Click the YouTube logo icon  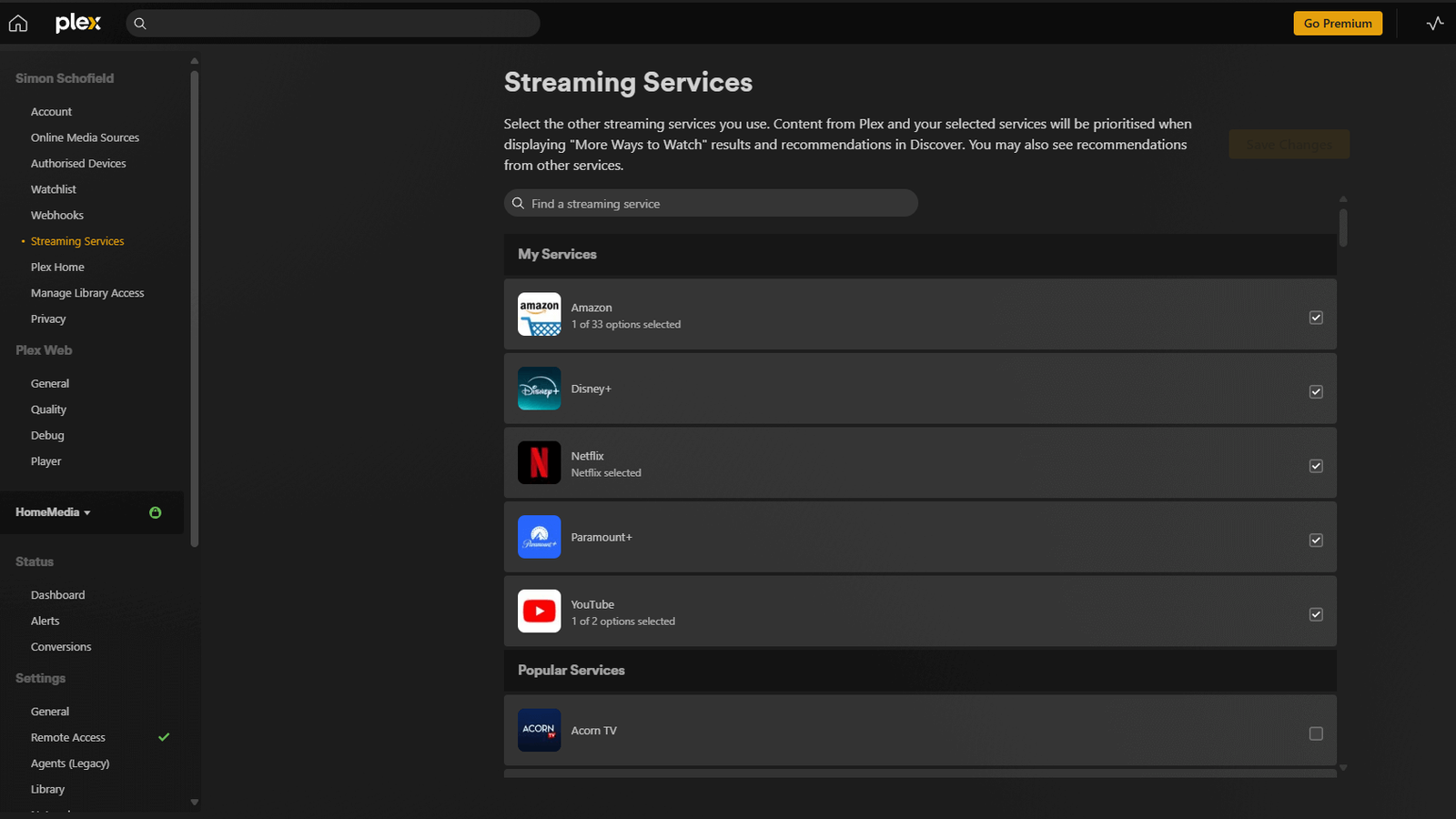click(539, 612)
